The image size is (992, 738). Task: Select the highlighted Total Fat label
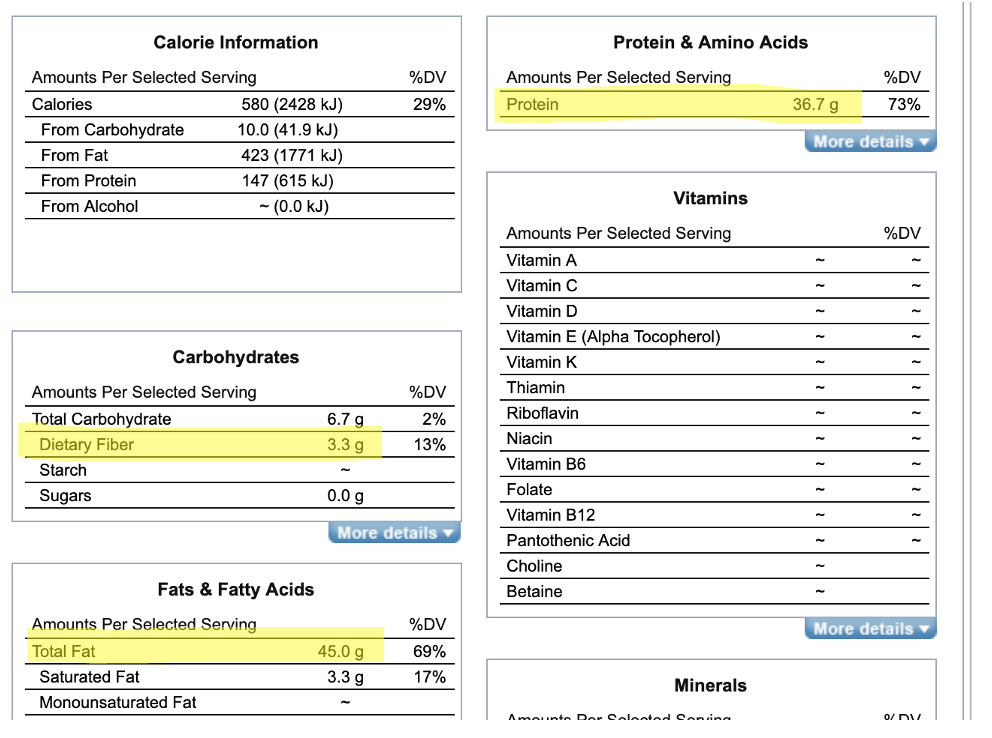[64, 652]
